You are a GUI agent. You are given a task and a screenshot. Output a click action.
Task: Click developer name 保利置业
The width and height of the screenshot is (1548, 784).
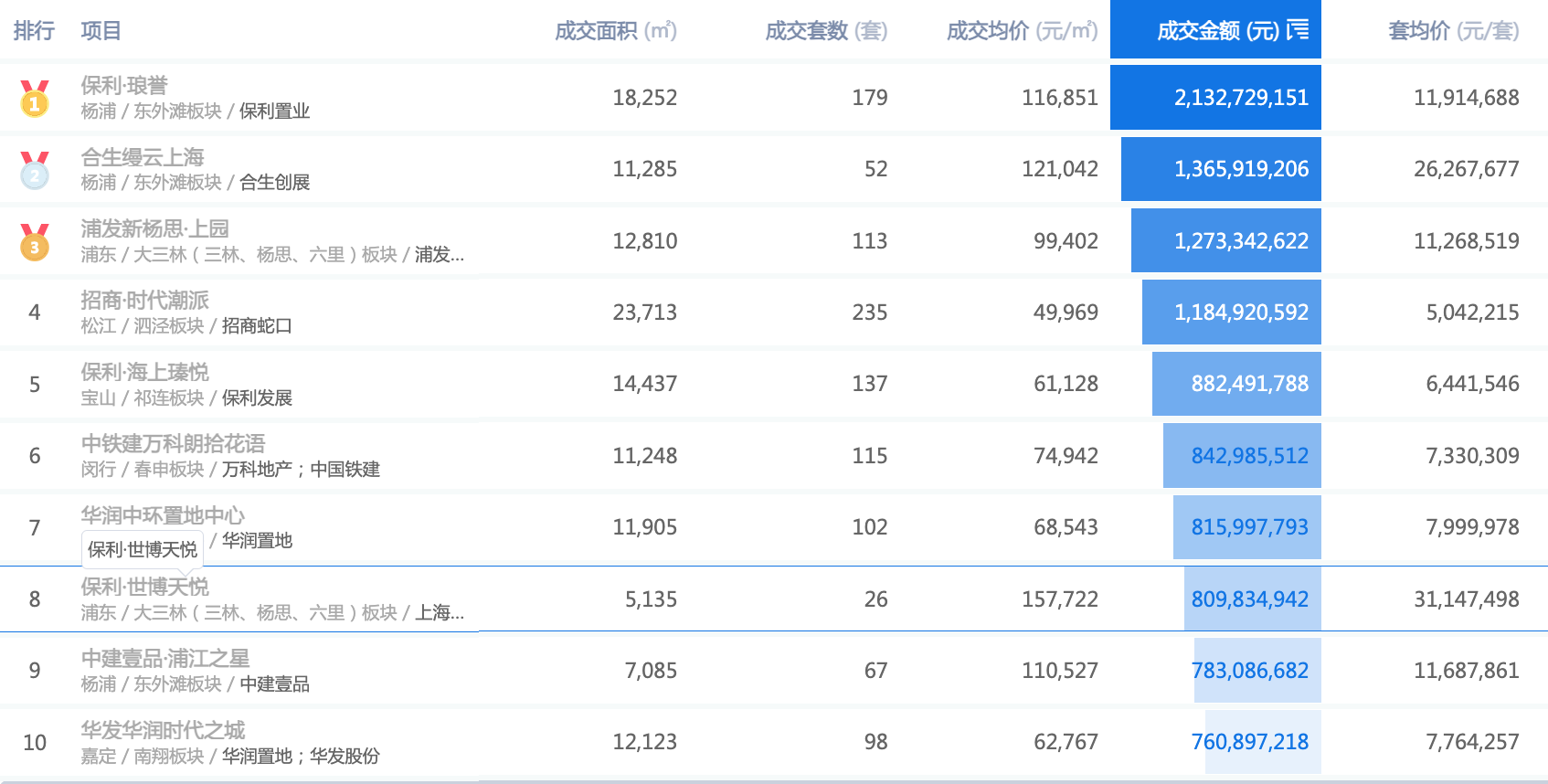(274, 111)
